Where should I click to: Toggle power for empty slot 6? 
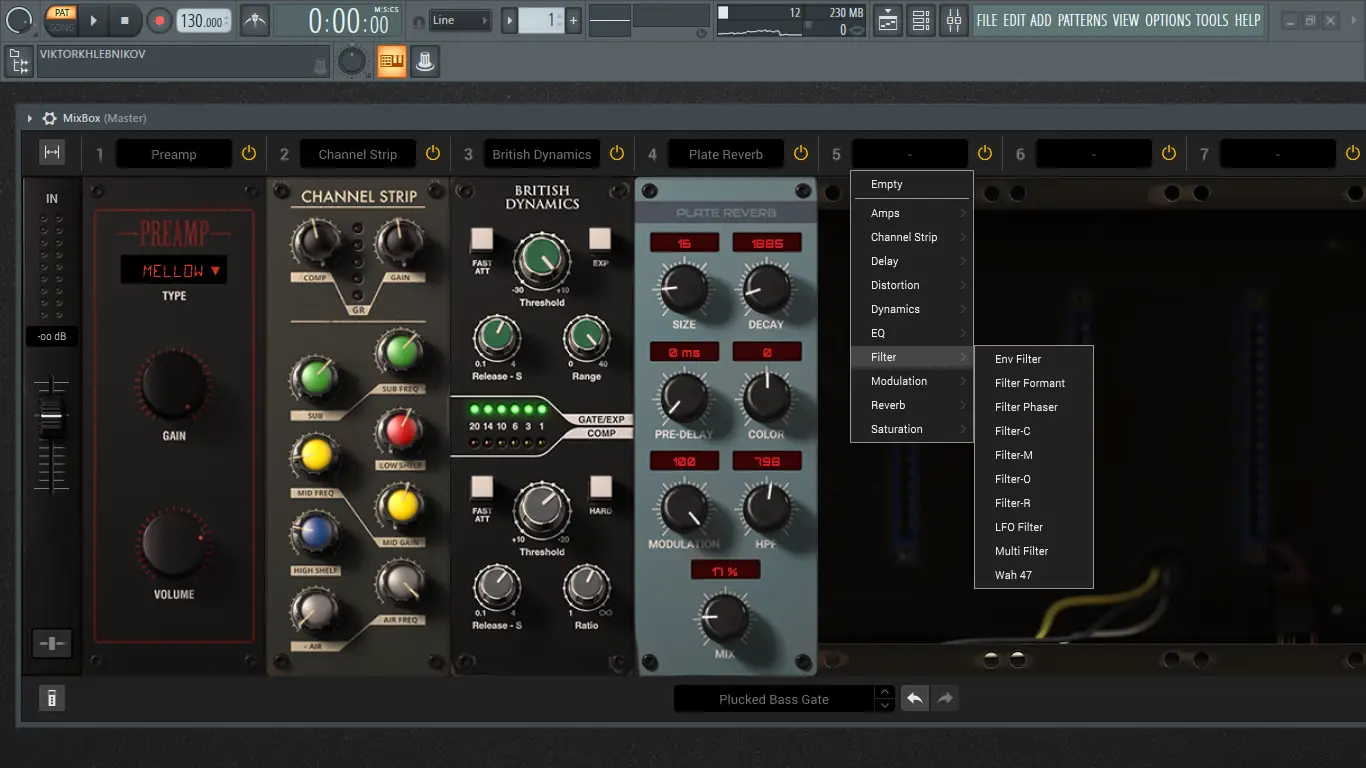pos(1169,154)
